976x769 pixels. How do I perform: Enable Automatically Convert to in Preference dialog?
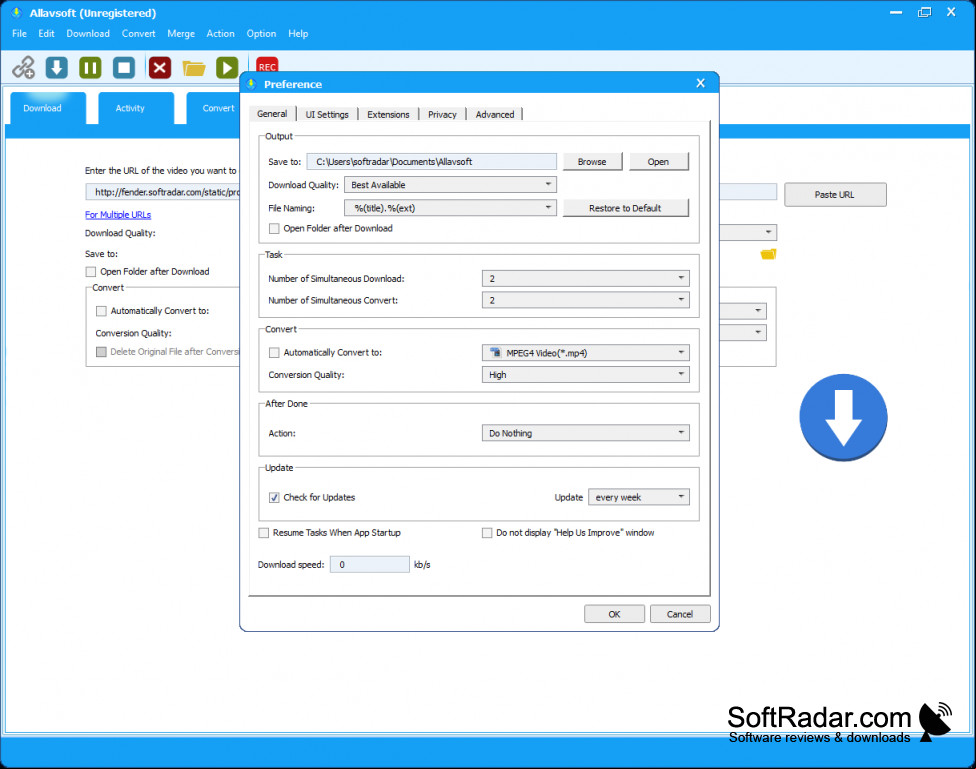click(x=274, y=352)
